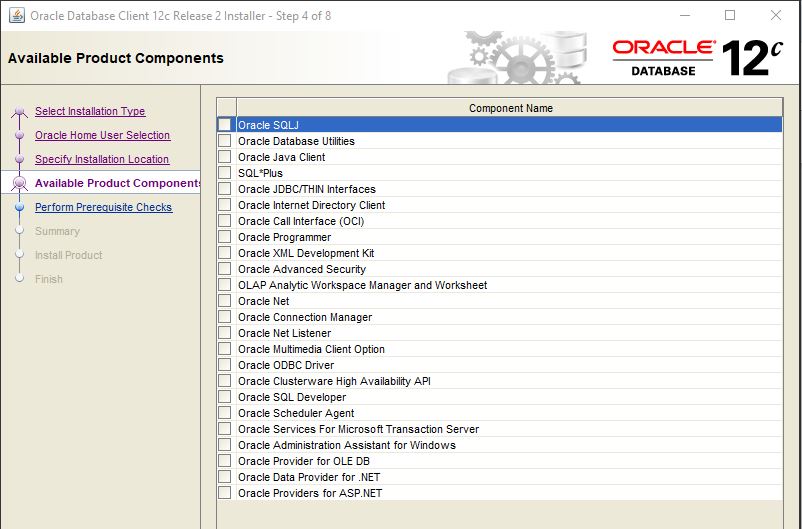Click the Component Name column header
The image size is (802, 529).
pyautogui.click(x=510, y=108)
